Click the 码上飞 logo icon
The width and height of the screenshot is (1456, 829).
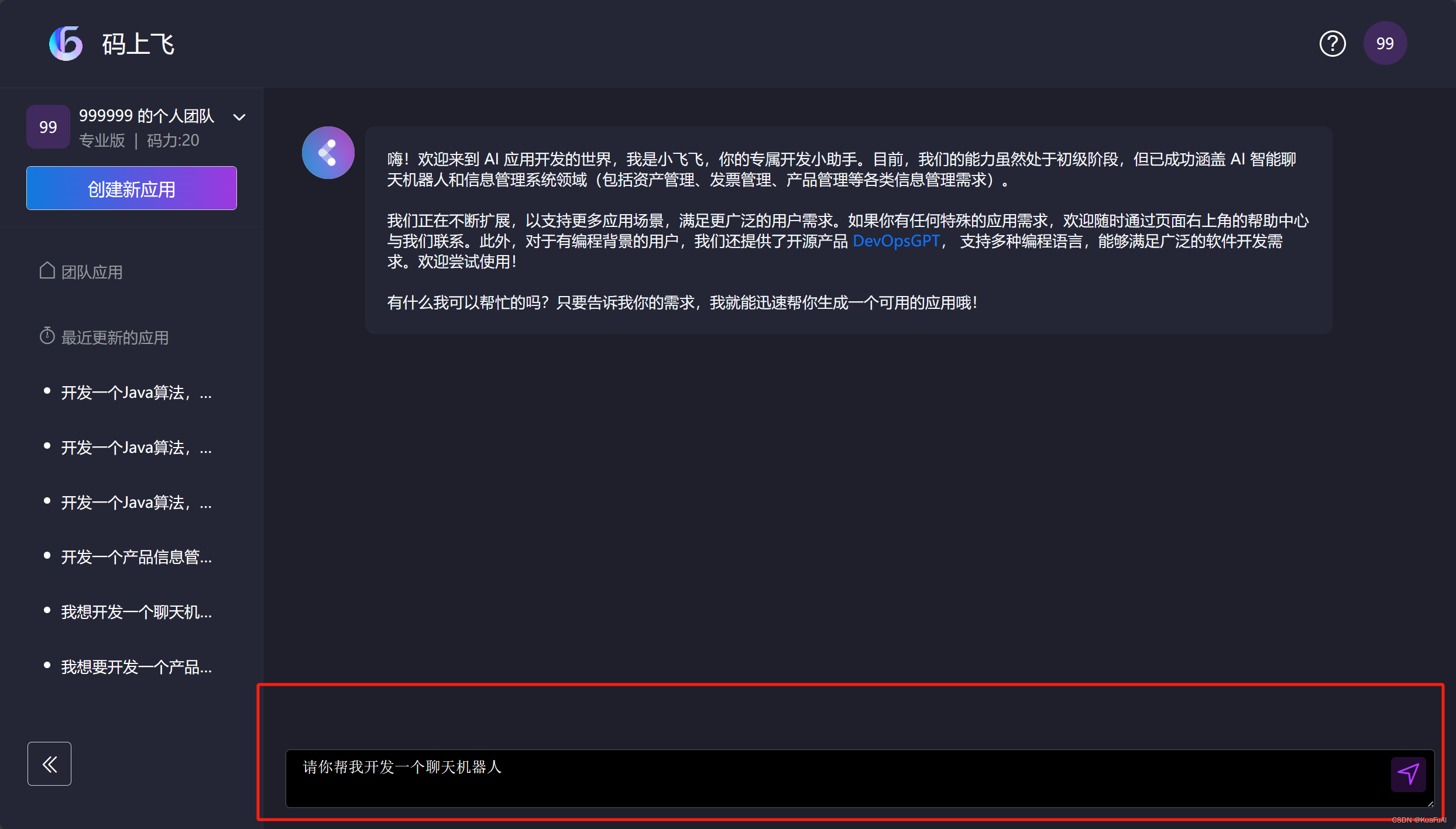(66, 43)
